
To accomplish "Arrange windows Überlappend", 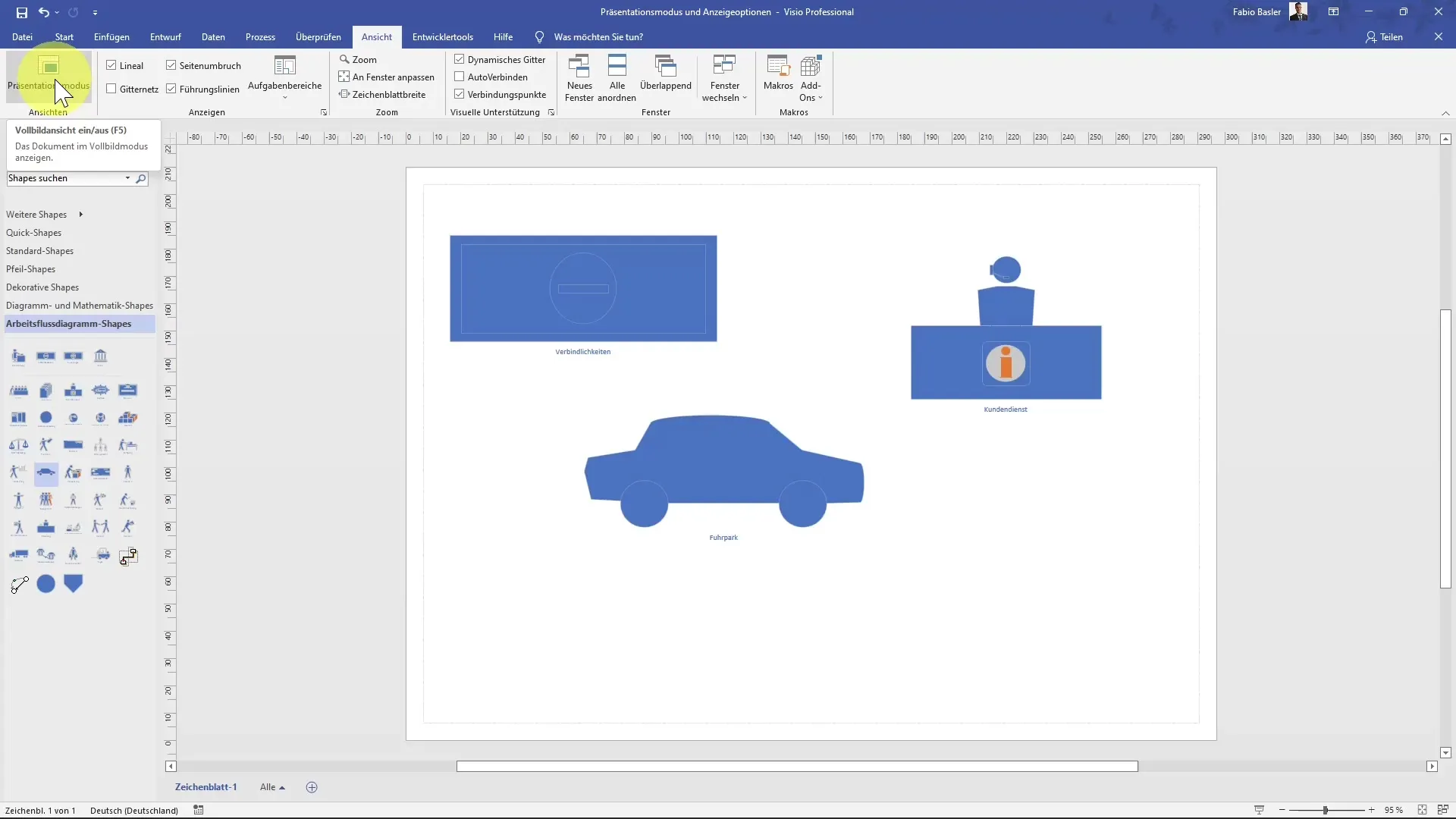I will 666,74.
